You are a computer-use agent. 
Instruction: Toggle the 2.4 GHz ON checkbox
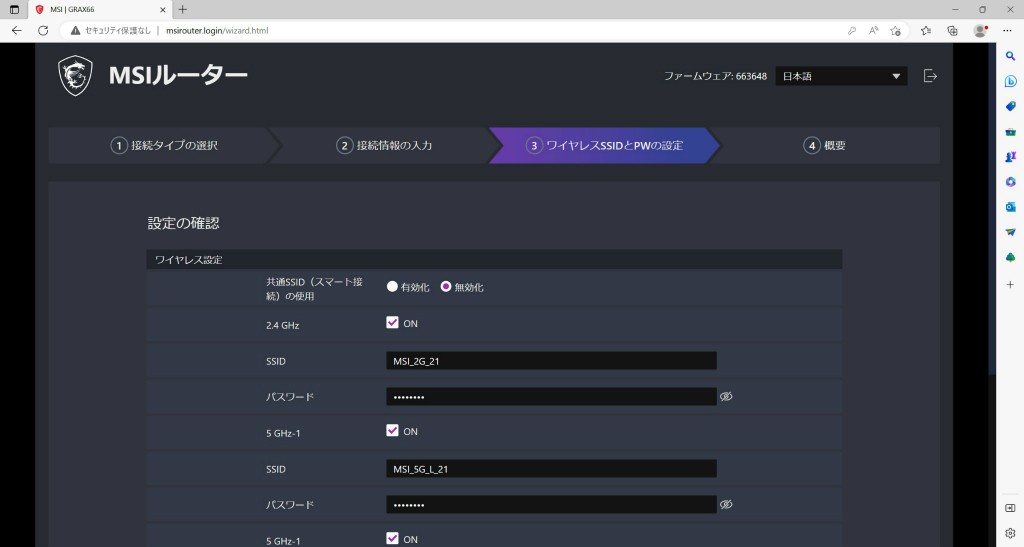click(392, 322)
